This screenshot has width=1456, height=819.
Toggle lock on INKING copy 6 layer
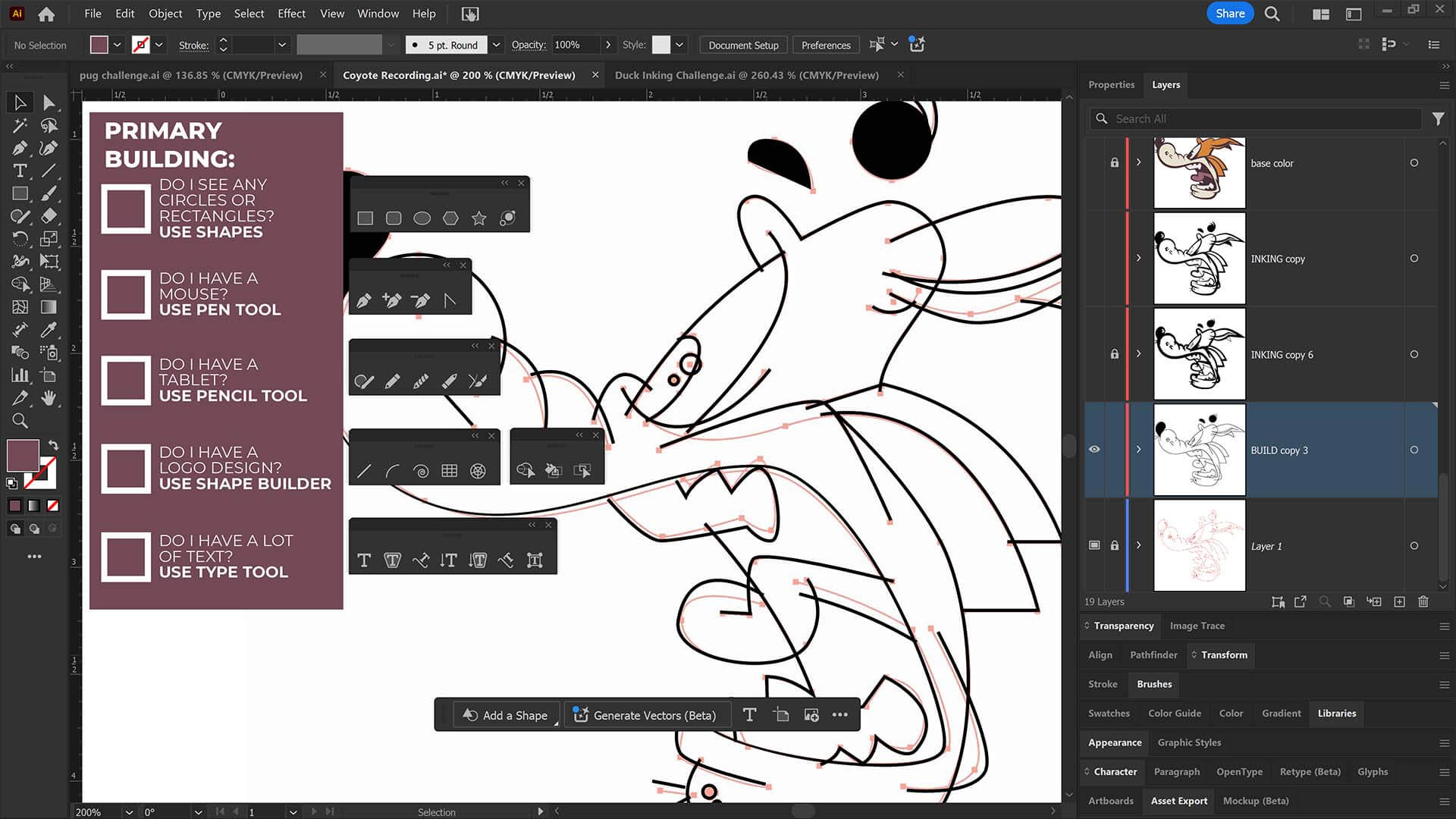[x=1115, y=354]
